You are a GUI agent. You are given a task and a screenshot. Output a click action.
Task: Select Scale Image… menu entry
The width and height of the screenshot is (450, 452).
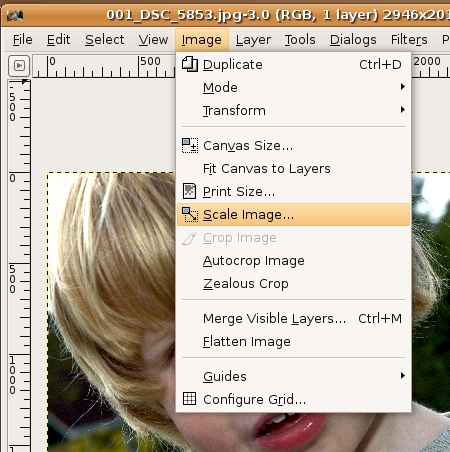point(294,215)
